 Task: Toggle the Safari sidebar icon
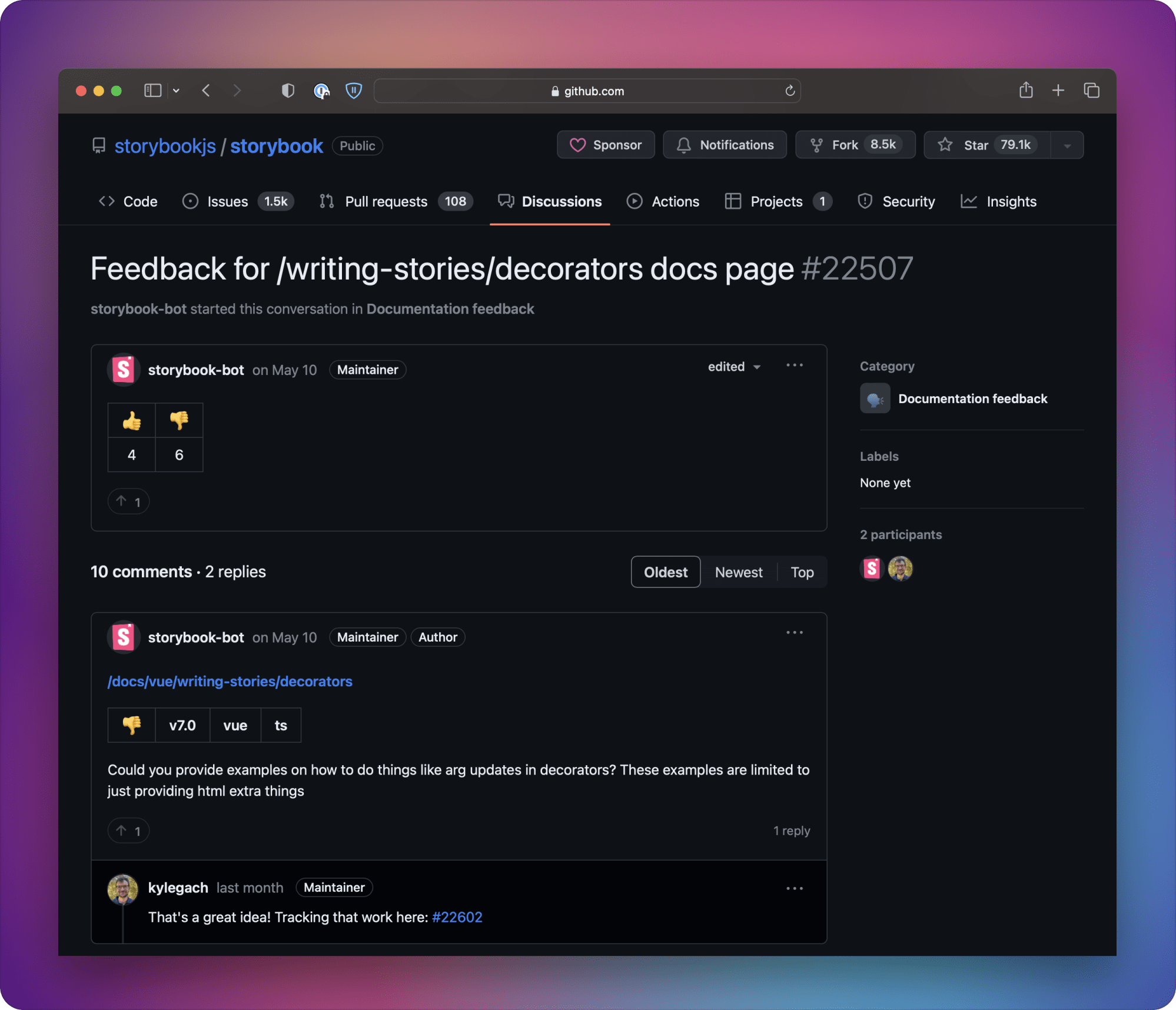152,90
